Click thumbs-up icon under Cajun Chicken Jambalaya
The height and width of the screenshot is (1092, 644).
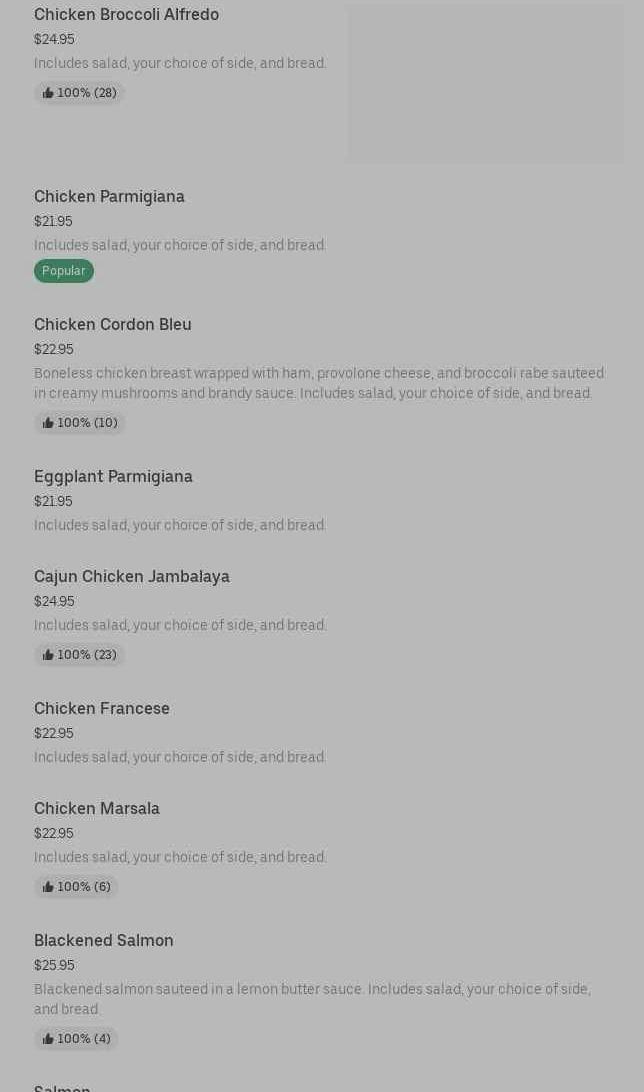(x=48, y=655)
